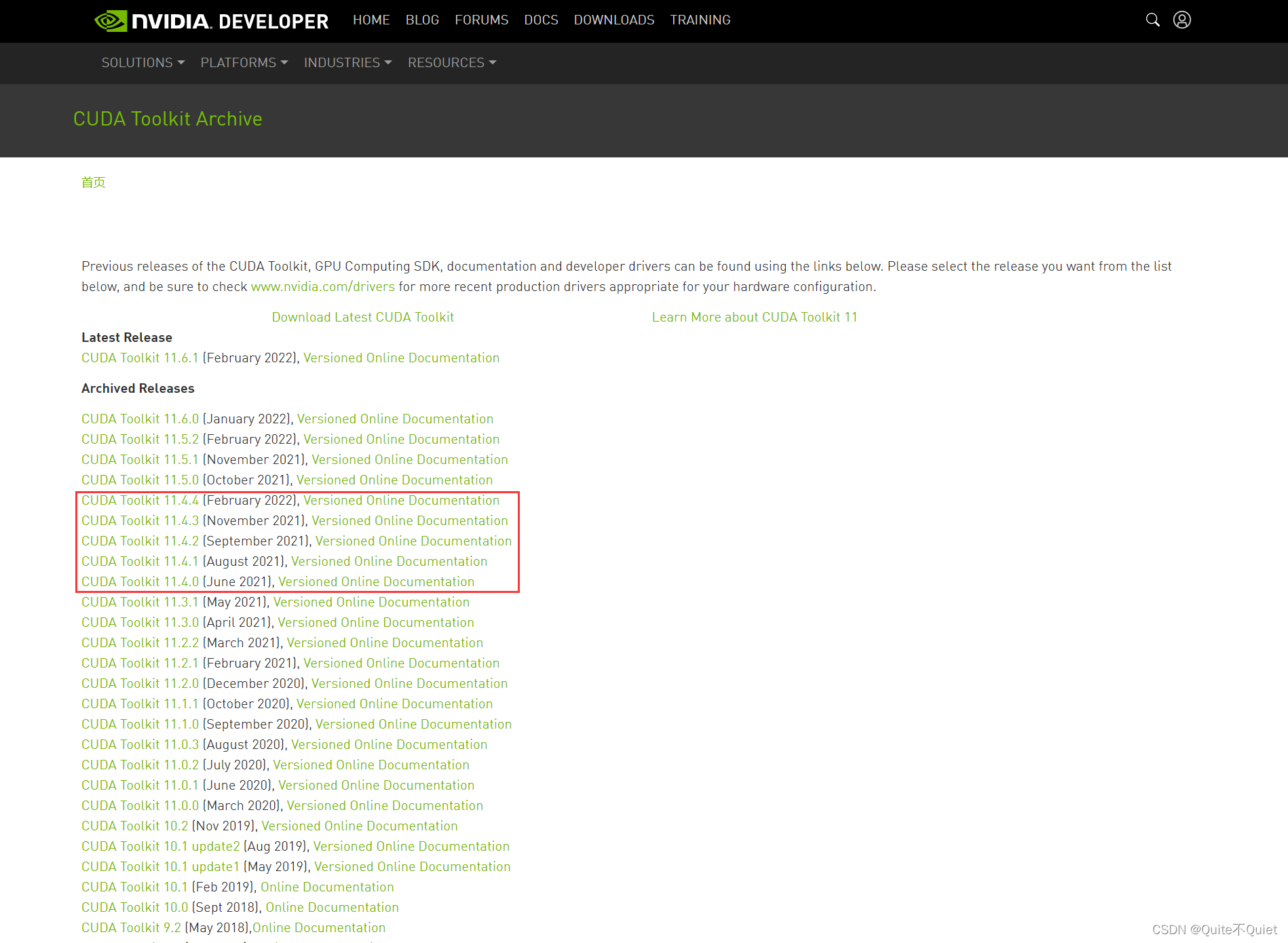Open CUDA Toolkit 11.6.0 link
This screenshot has height=943, width=1288.
140,419
